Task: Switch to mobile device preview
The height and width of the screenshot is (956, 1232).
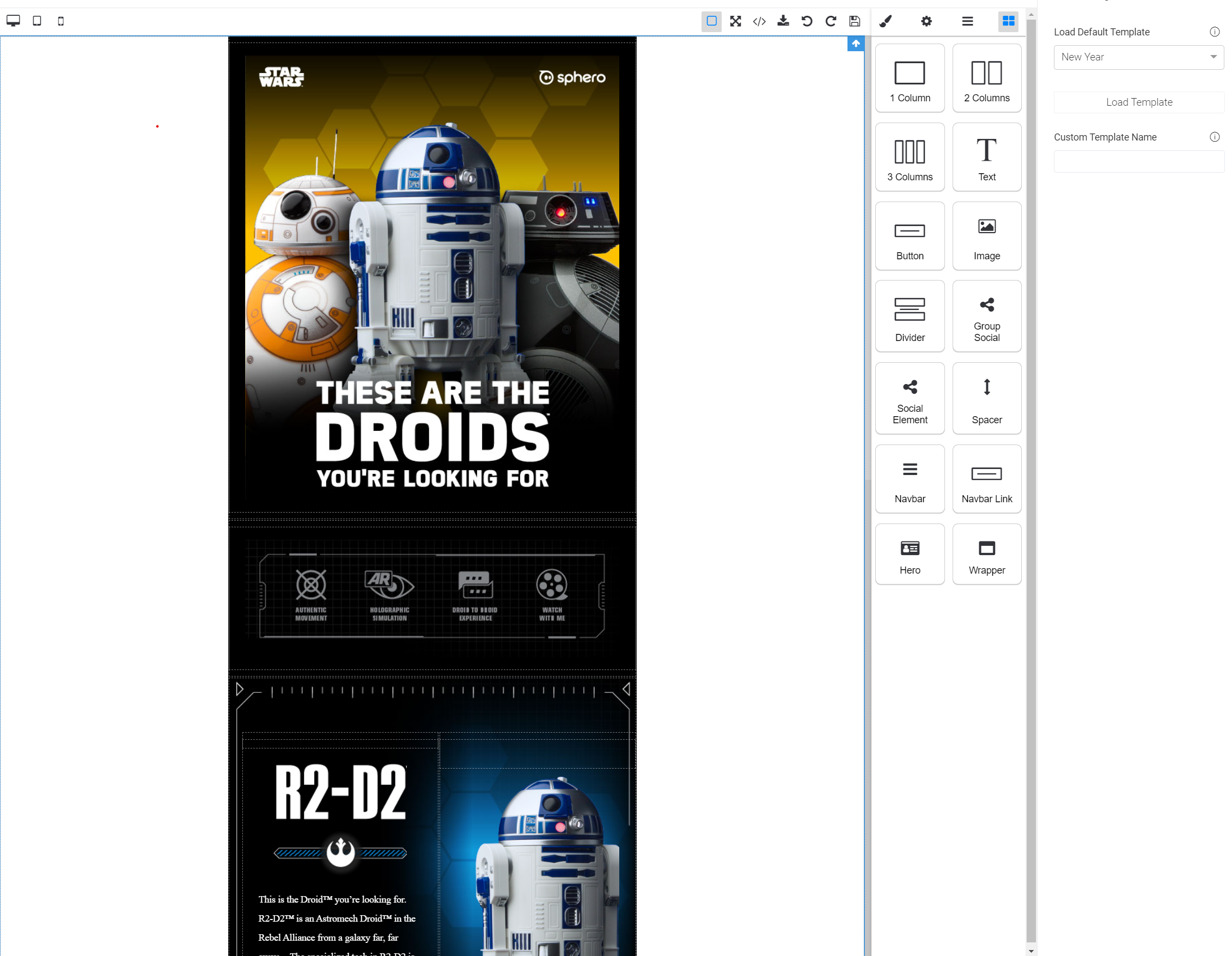Action: pyautogui.click(x=61, y=21)
